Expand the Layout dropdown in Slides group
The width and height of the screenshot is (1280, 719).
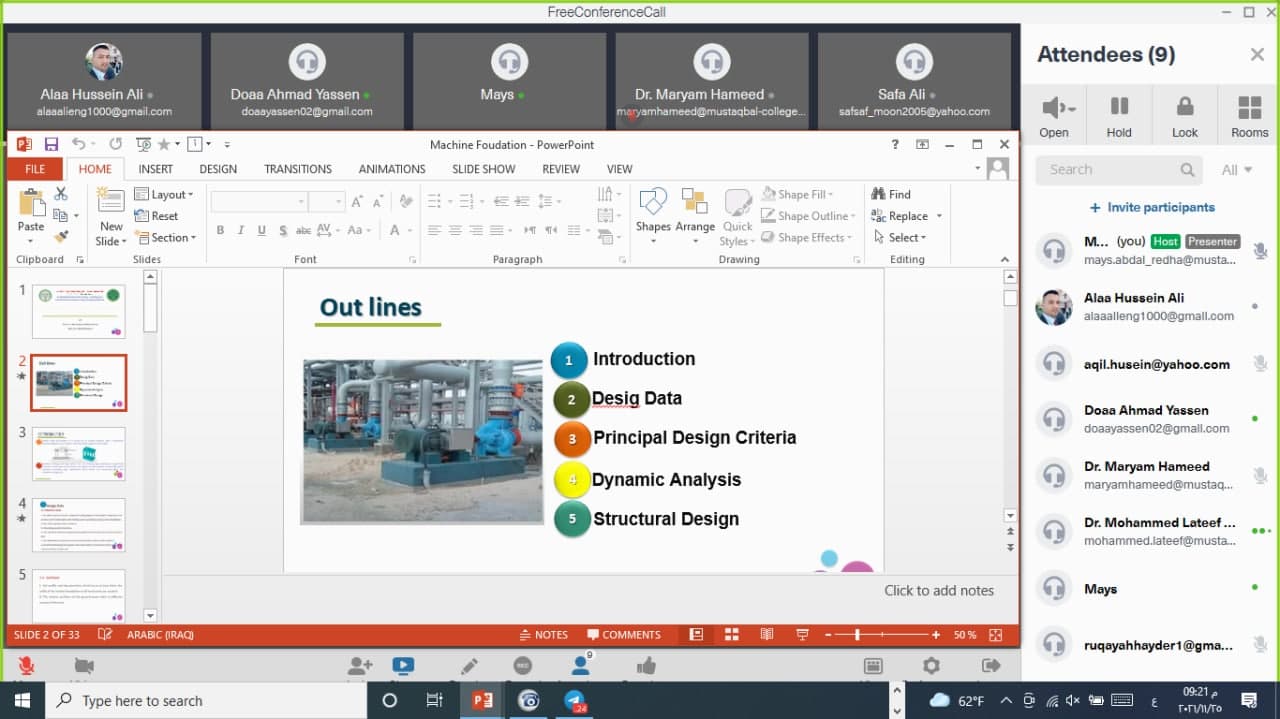[166, 194]
